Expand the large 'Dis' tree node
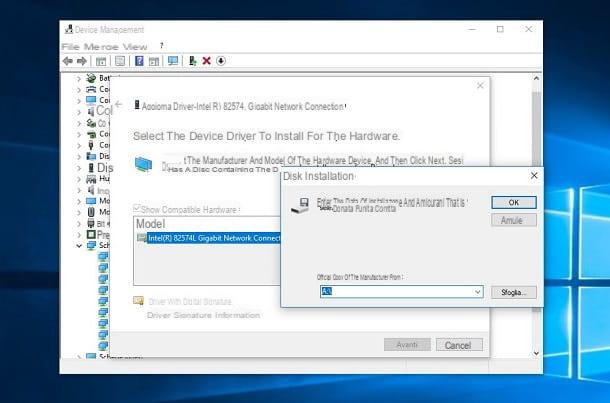 point(79,168)
